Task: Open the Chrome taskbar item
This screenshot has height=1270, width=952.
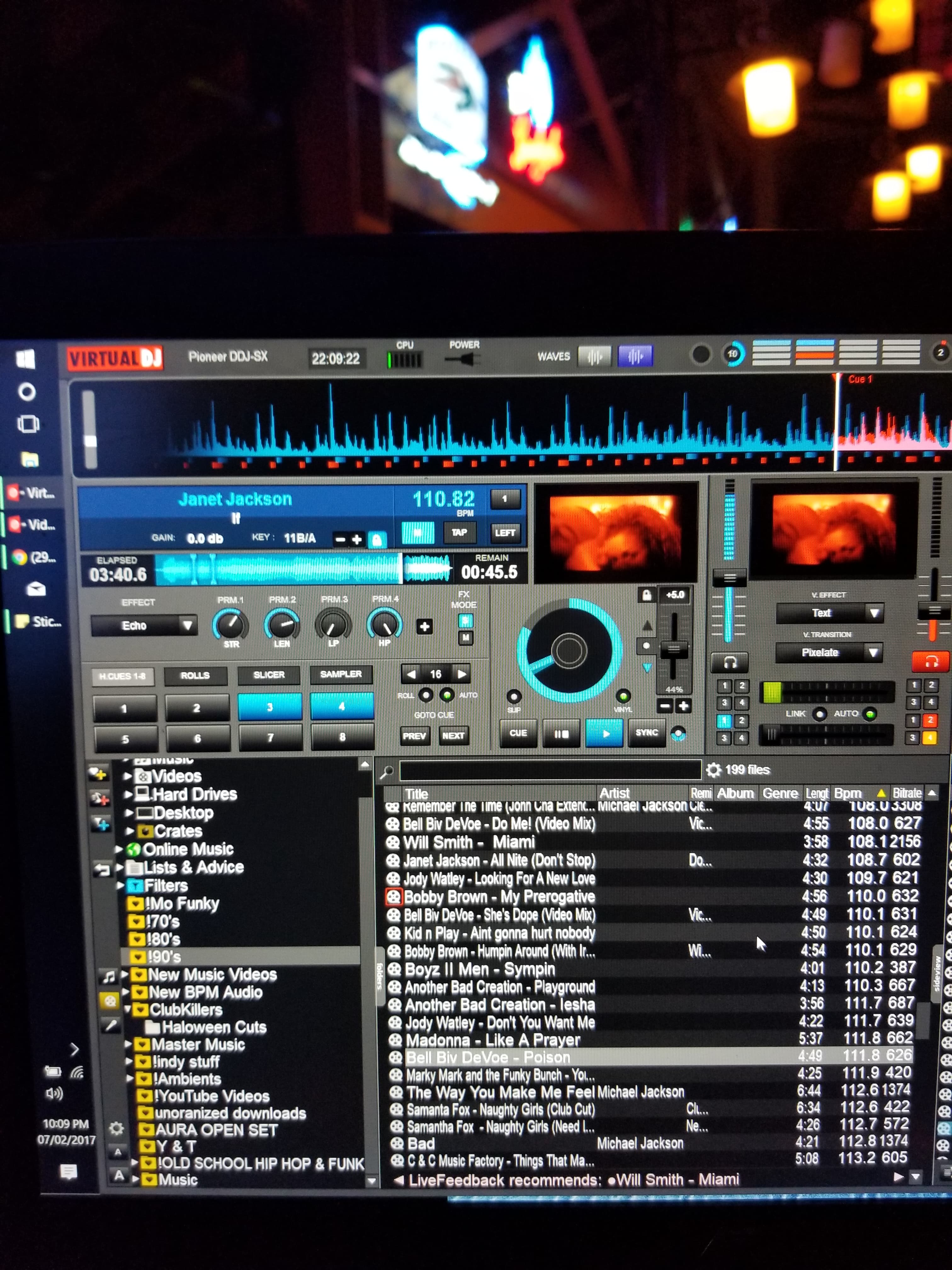Action: tap(33, 558)
